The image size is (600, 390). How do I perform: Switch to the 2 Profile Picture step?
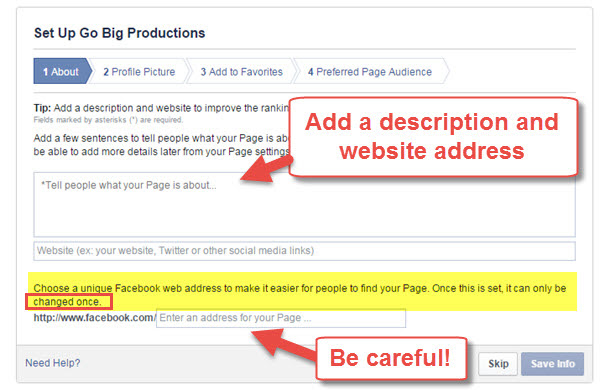point(139,72)
